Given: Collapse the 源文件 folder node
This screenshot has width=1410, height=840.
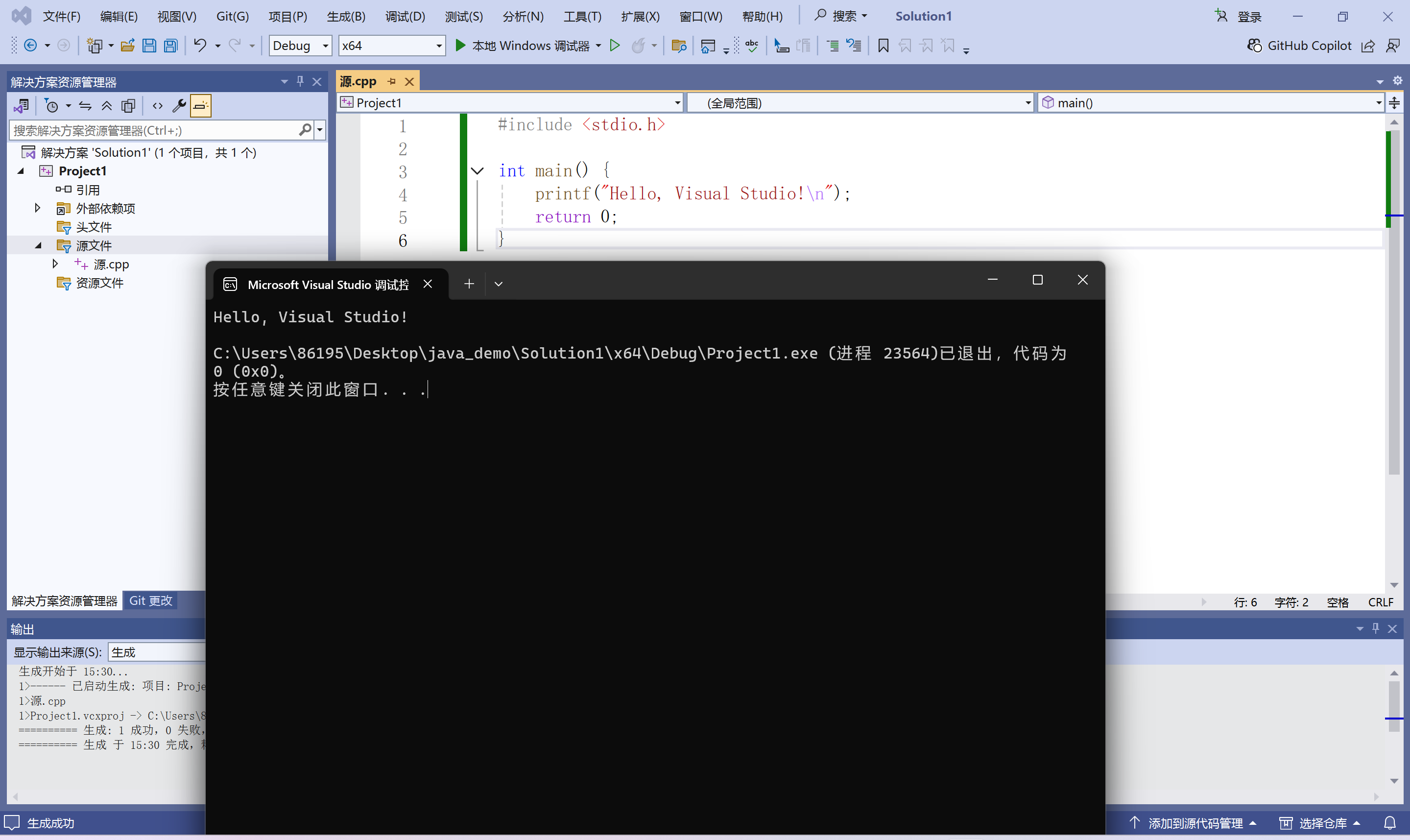Looking at the screenshot, I should (x=38, y=246).
